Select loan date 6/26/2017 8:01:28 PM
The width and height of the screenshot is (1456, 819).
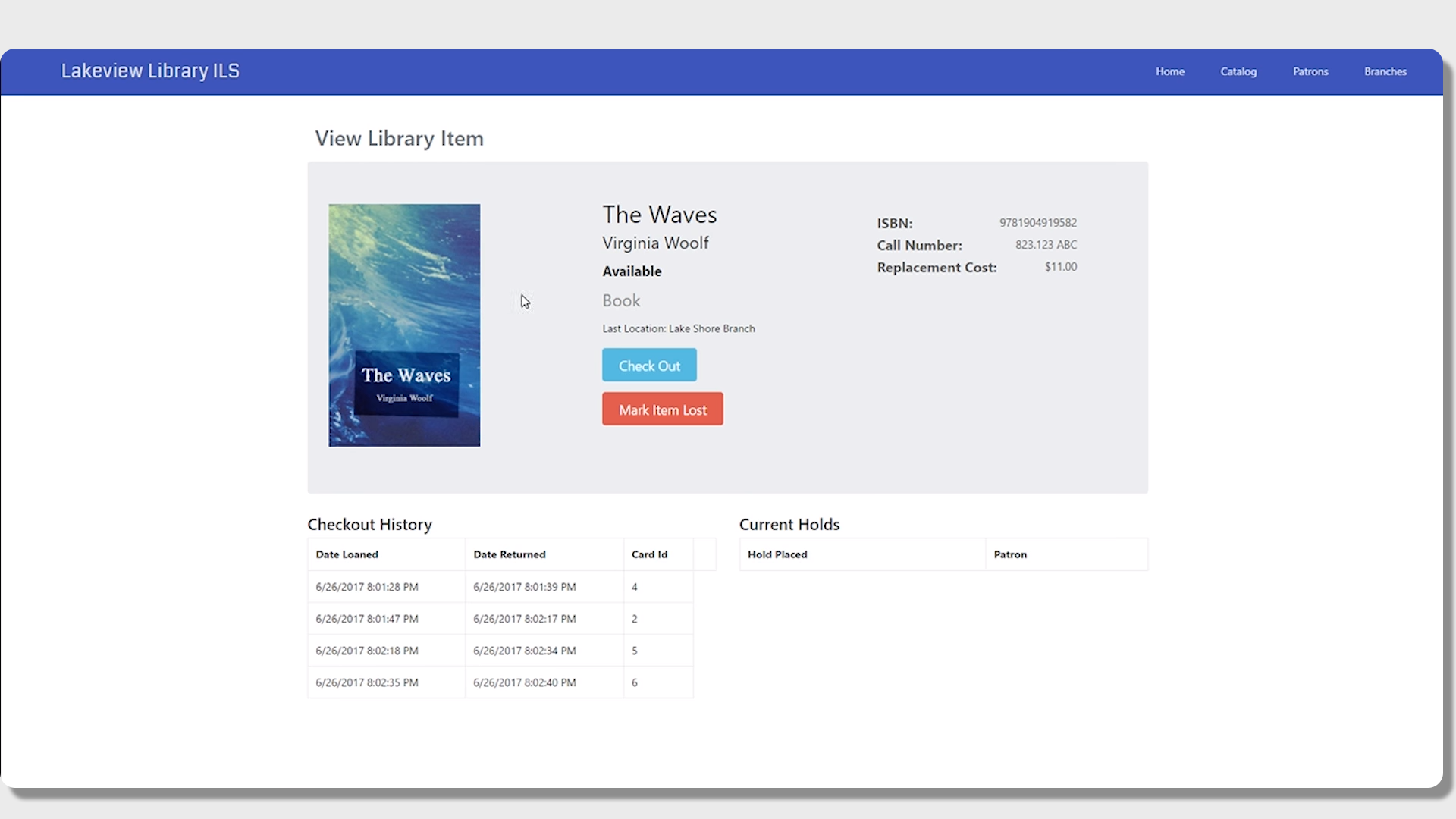(367, 587)
